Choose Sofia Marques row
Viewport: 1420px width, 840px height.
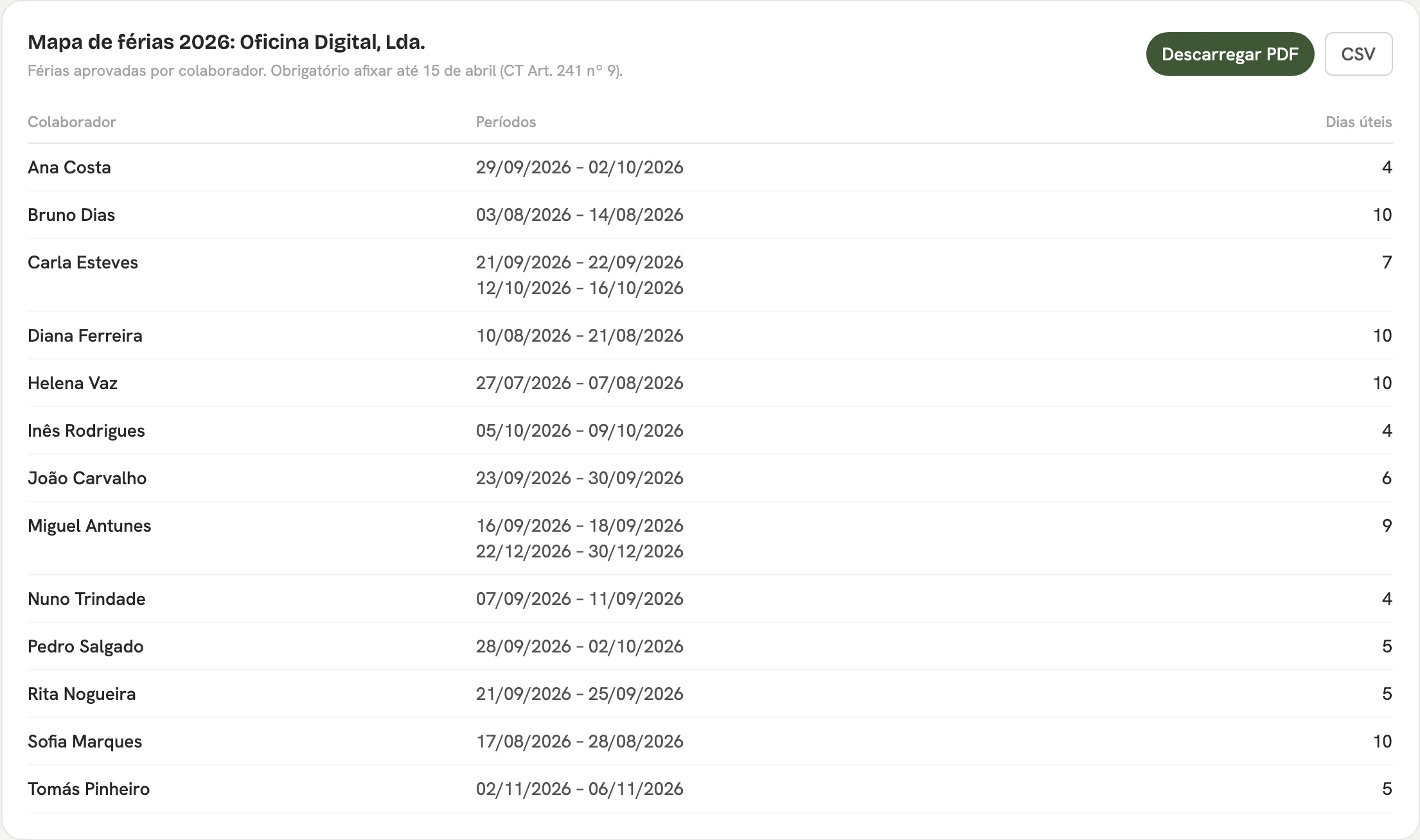(710, 741)
